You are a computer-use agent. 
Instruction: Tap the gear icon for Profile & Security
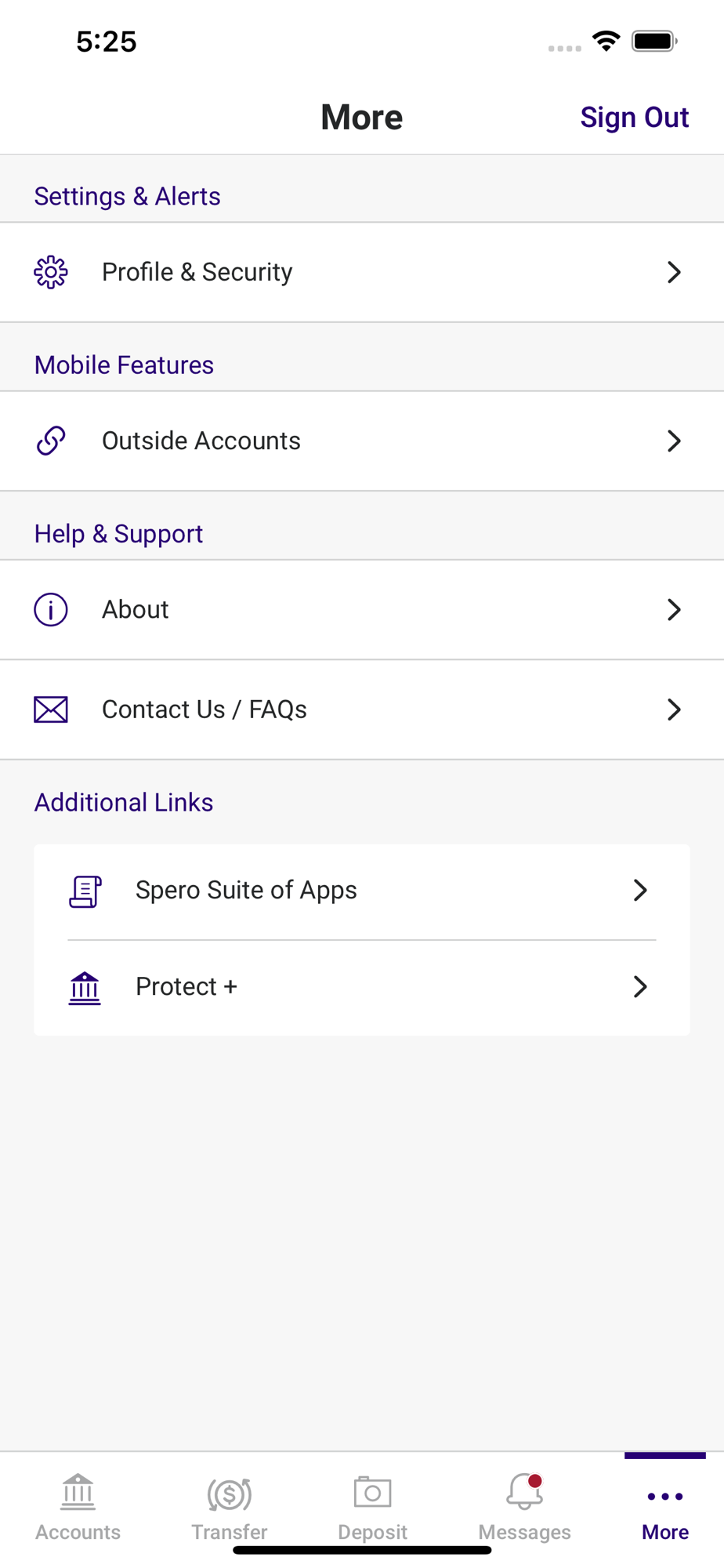(51, 272)
